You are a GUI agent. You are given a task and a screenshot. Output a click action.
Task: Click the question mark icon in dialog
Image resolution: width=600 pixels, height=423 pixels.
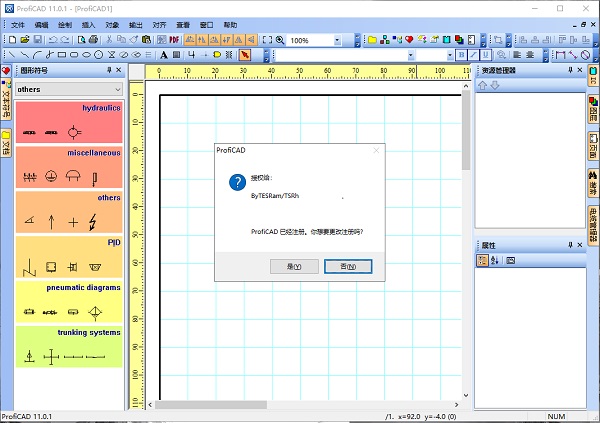click(237, 183)
